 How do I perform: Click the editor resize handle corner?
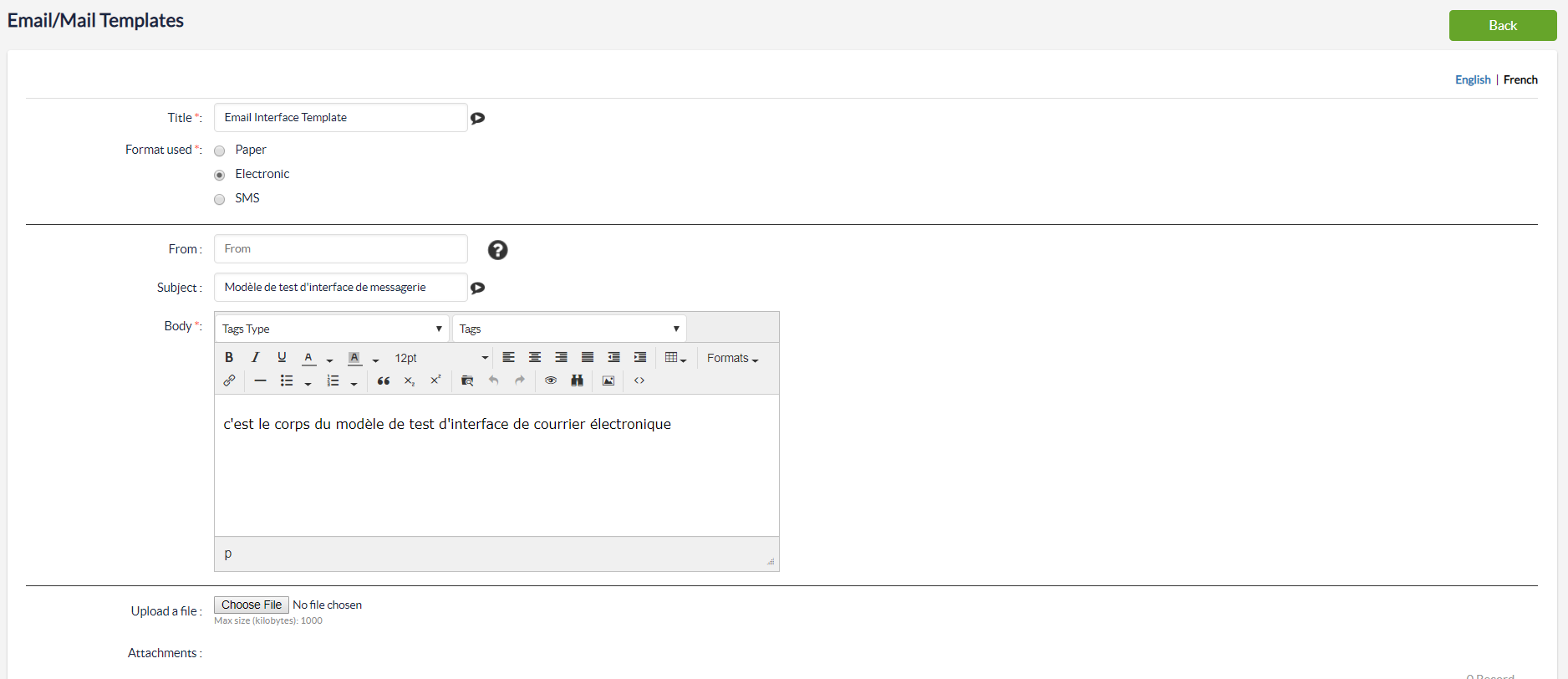pos(771,561)
